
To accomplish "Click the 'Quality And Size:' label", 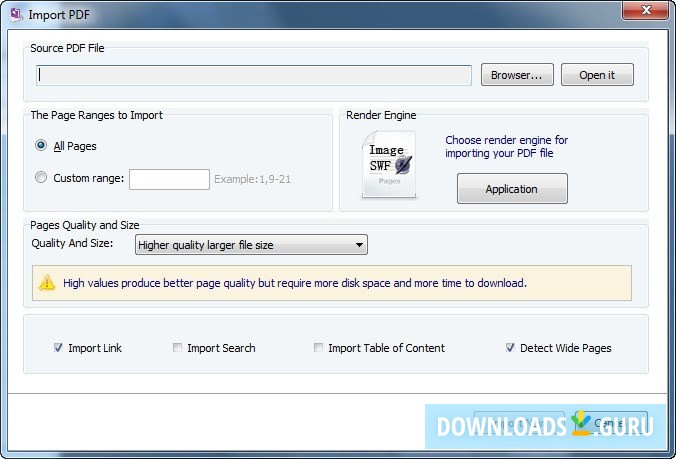I will click(72, 243).
